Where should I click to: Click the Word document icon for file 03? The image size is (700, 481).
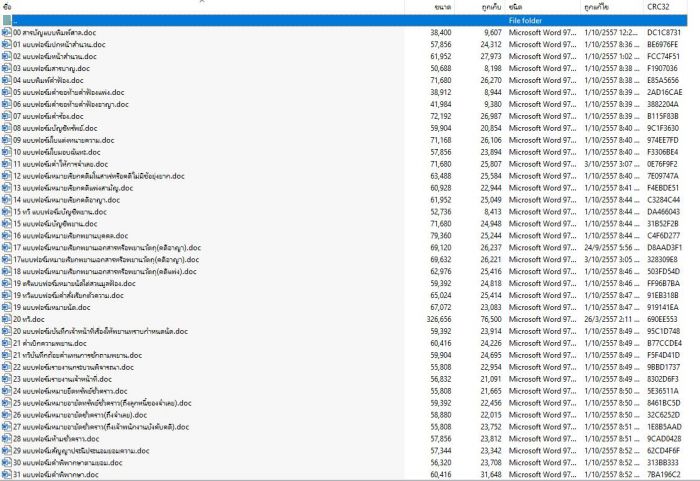click(7, 68)
